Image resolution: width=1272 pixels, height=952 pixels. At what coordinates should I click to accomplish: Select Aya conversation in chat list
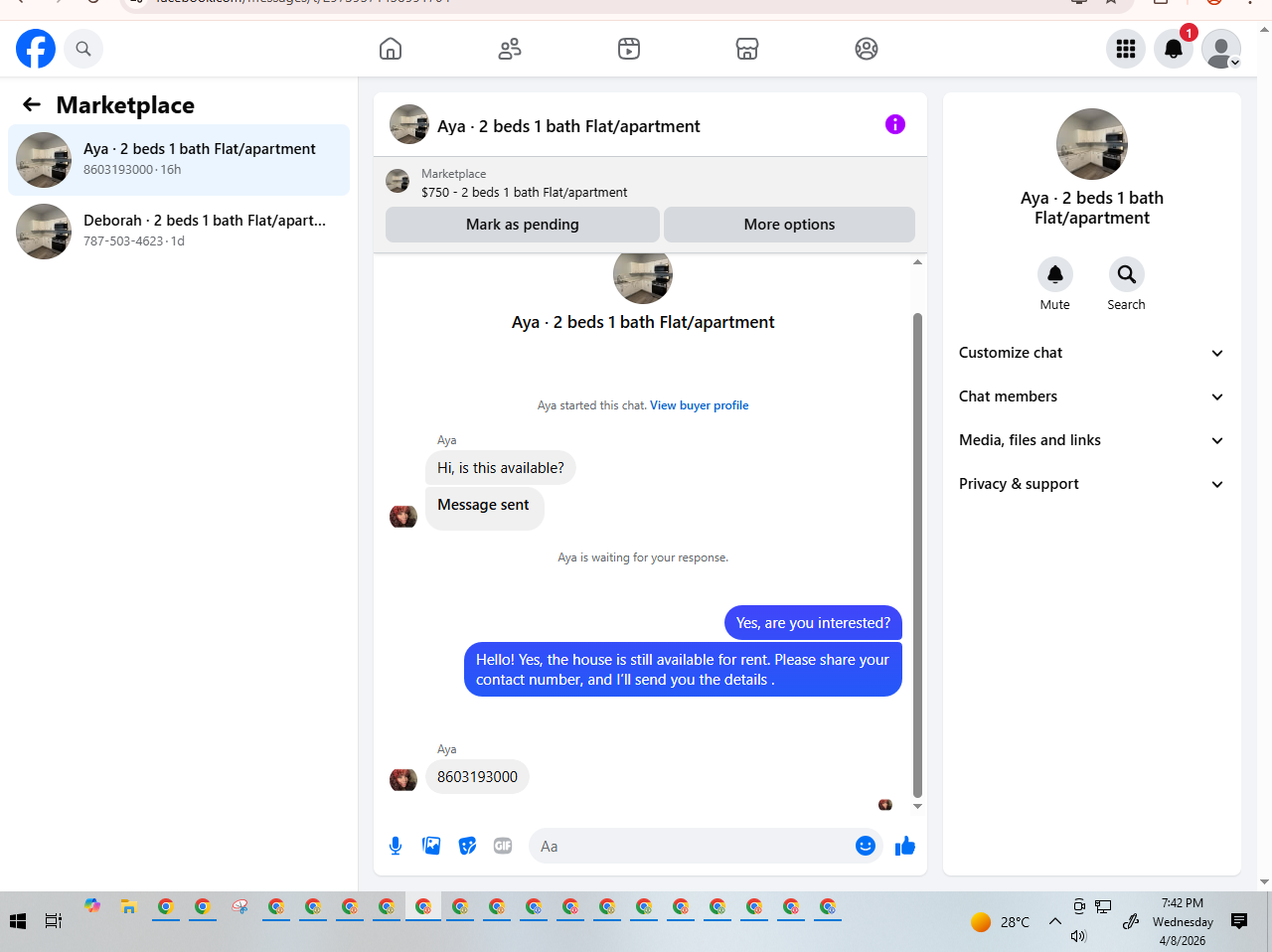click(x=179, y=160)
